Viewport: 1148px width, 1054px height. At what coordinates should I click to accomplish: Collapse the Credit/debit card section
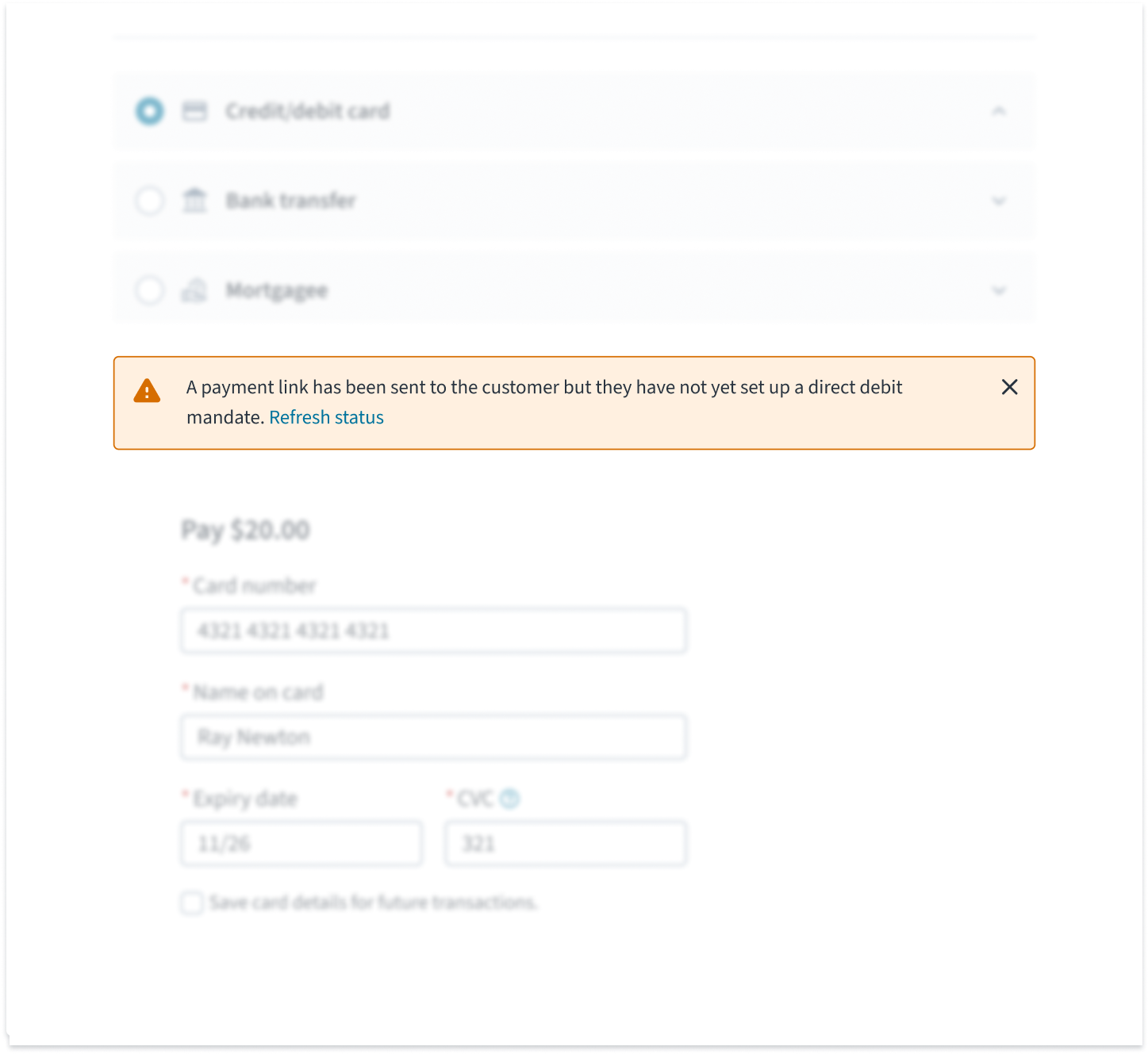(999, 112)
